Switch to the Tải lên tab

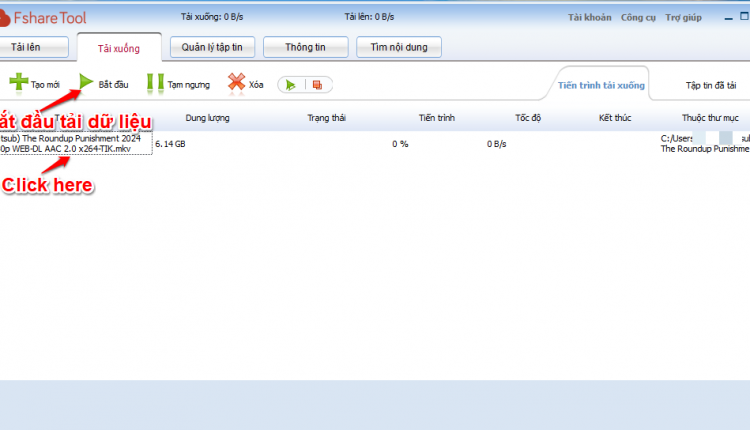[x=32, y=47]
